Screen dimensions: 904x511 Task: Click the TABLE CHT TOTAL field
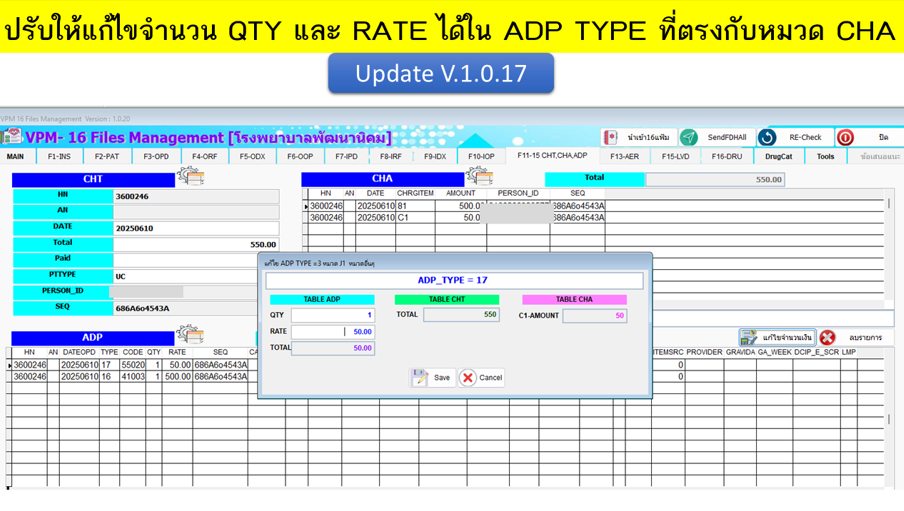[x=461, y=314]
